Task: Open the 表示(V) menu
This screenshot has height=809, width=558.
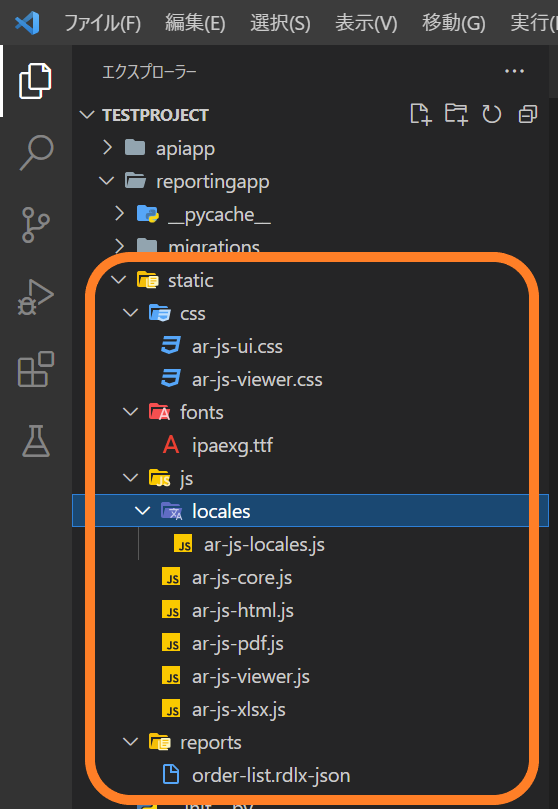Action: coord(366,23)
